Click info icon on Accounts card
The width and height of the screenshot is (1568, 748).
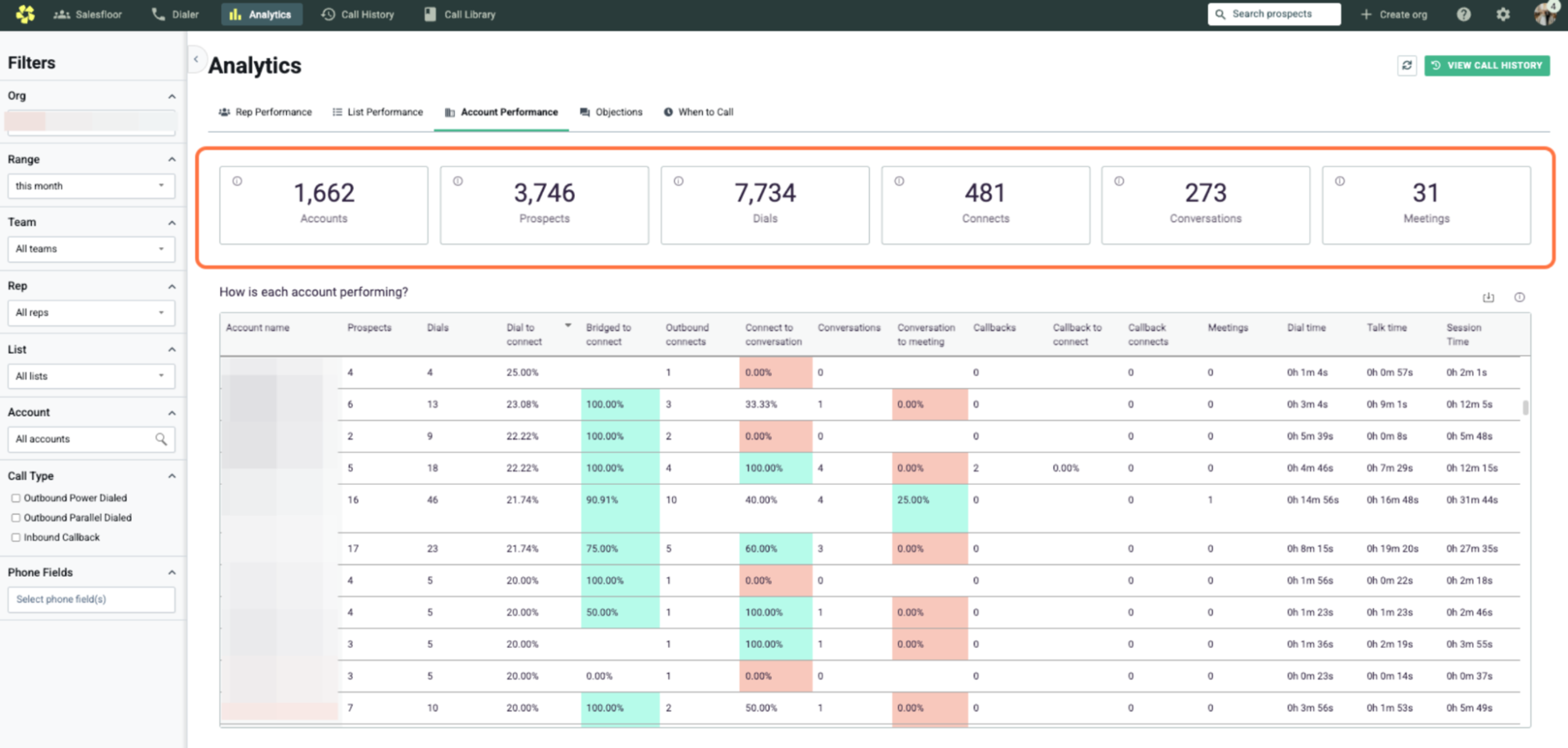237,181
